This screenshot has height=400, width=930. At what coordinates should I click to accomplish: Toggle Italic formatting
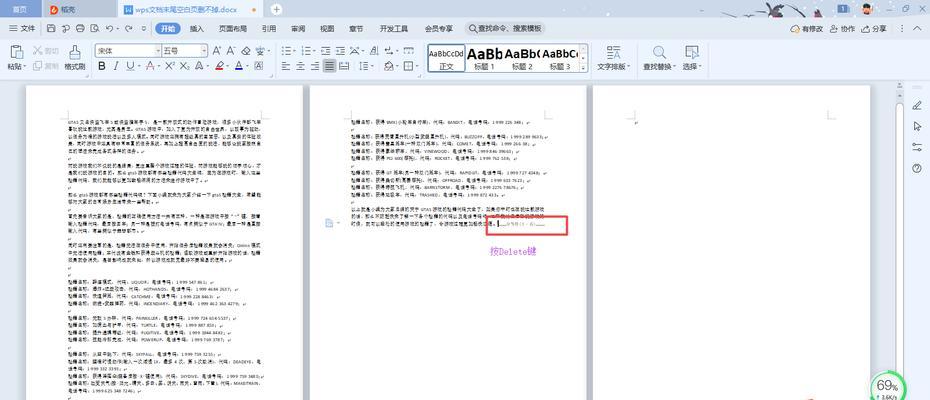pyautogui.click(x=116, y=66)
